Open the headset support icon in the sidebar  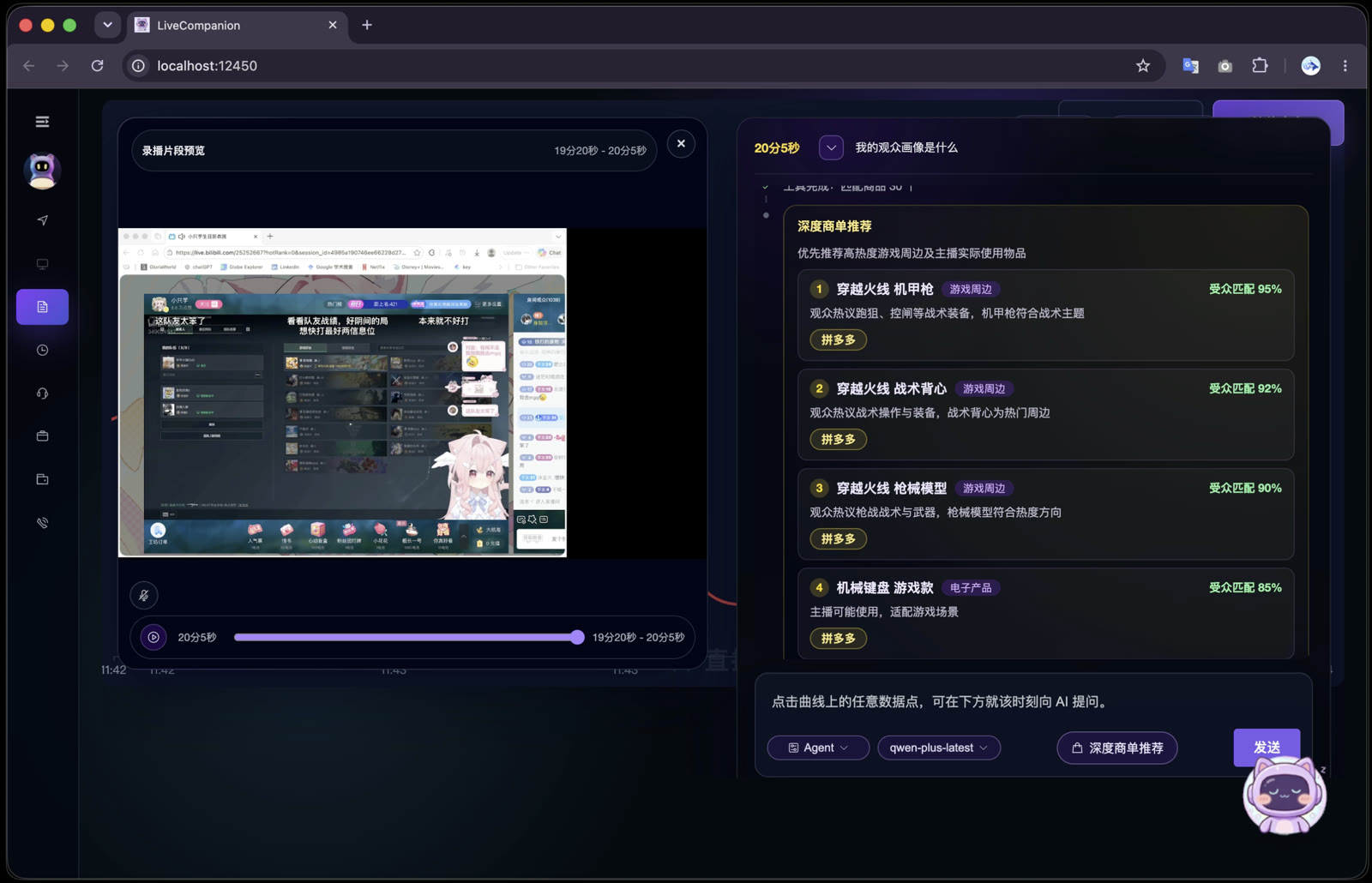click(x=42, y=393)
